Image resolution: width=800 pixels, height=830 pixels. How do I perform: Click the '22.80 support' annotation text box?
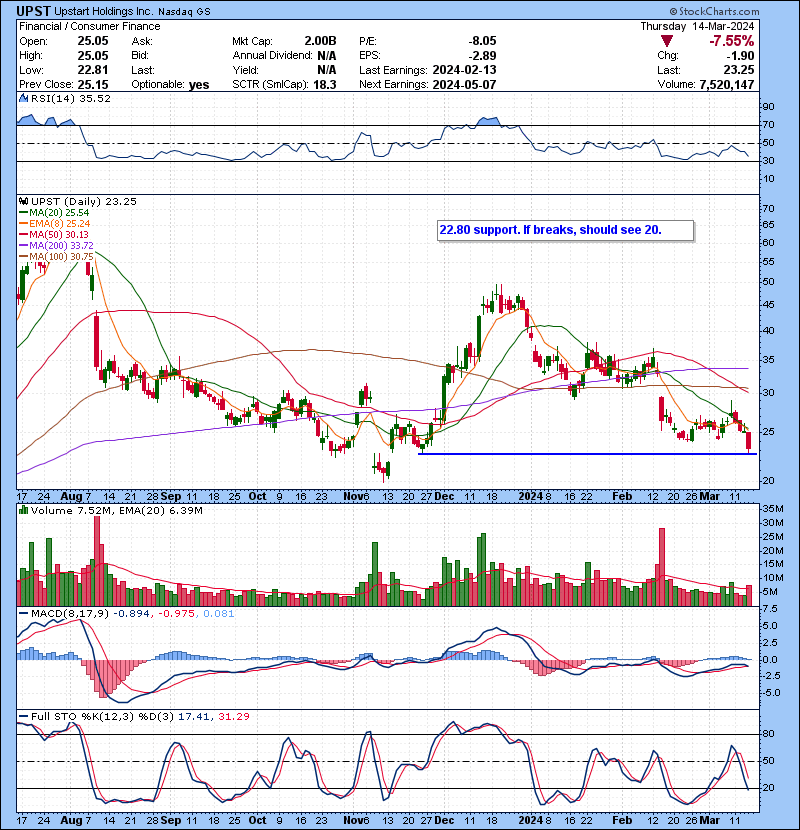[x=565, y=230]
